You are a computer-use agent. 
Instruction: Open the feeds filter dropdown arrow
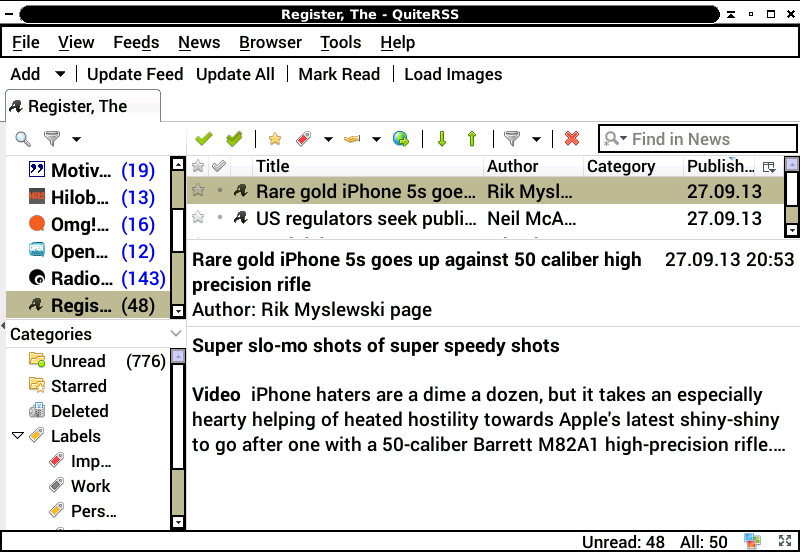tap(76, 139)
